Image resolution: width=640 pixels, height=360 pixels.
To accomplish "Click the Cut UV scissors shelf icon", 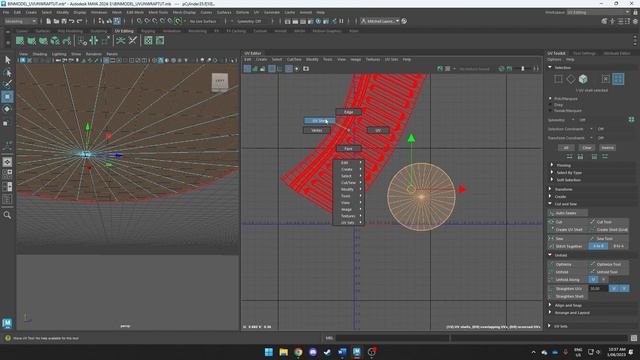I will (x=133, y=40).
